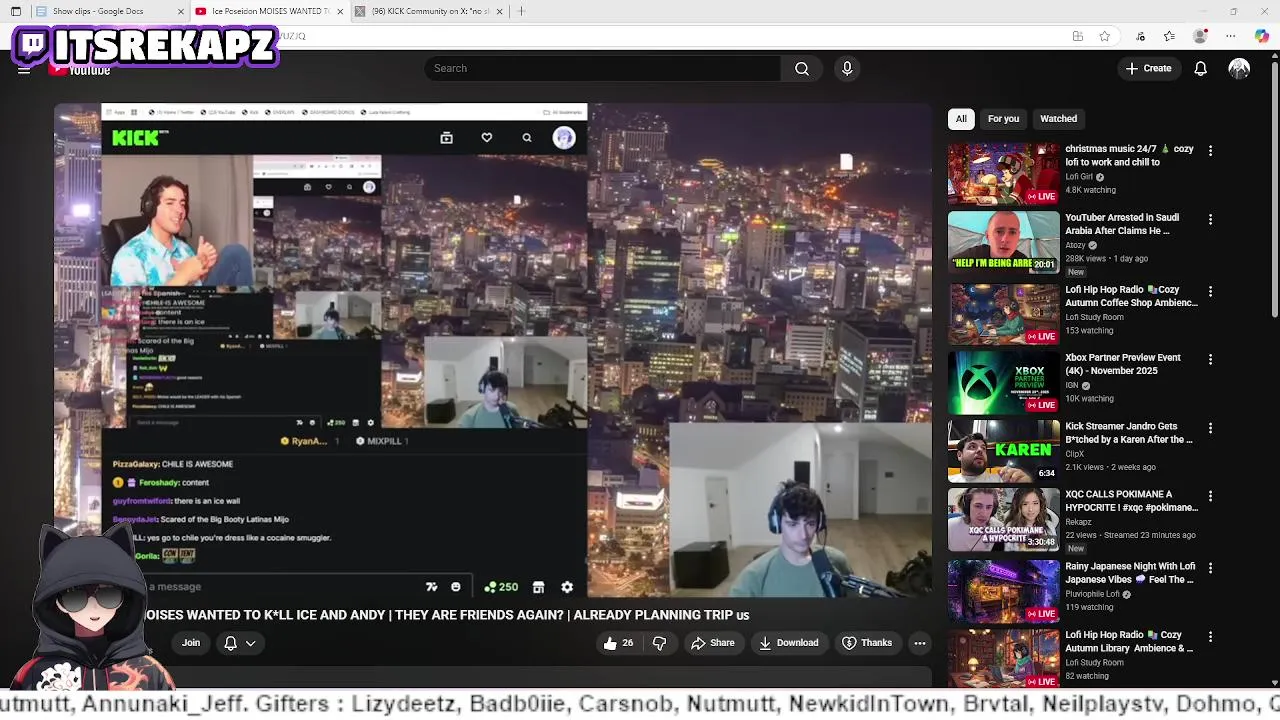This screenshot has height=720, width=1280.
Task: Open options menu for Autumn Coffee Shop video
Action: coord(1210,291)
